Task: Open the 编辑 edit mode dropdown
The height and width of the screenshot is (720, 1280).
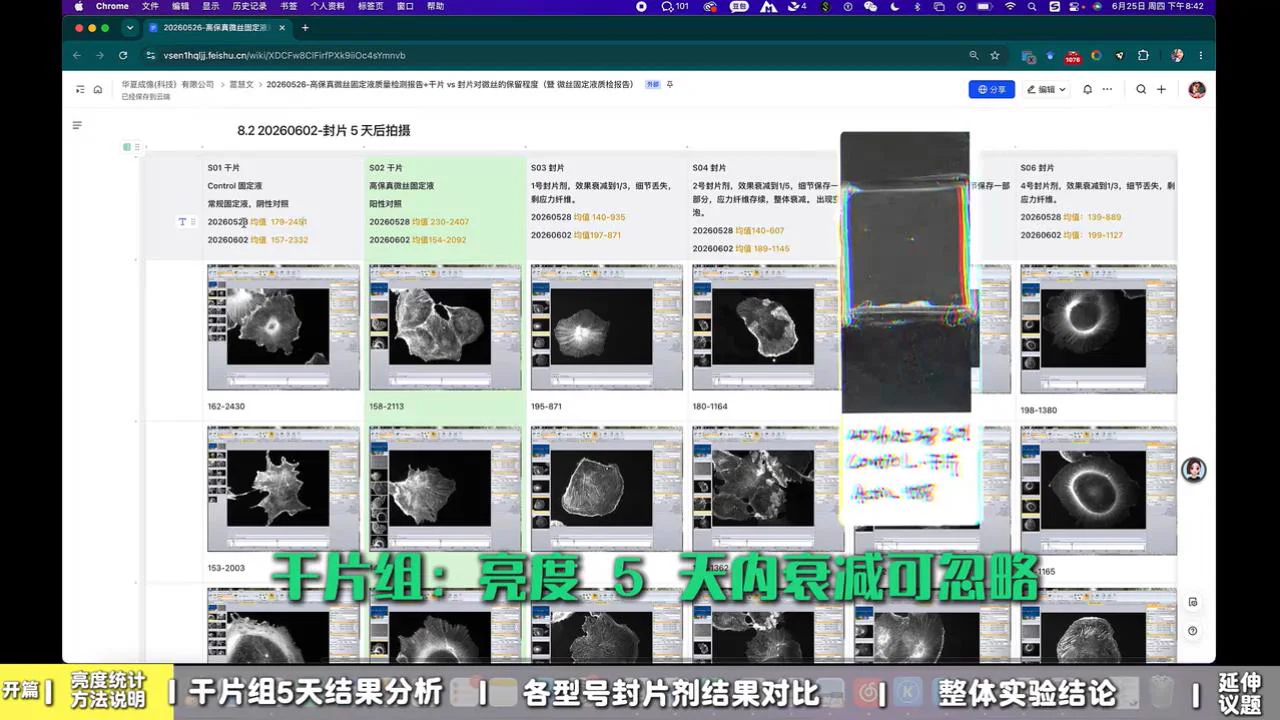Action: [x=1046, y=89]
